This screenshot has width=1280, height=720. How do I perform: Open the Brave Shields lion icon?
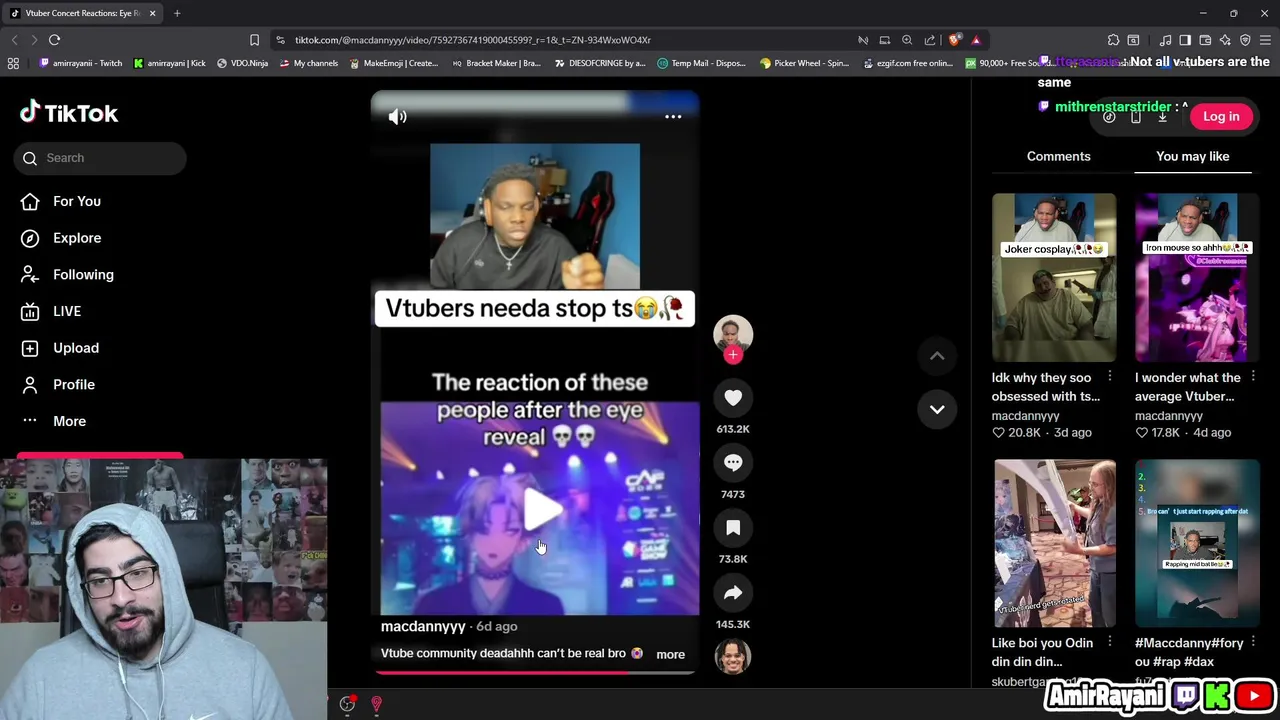pos(954,40)
